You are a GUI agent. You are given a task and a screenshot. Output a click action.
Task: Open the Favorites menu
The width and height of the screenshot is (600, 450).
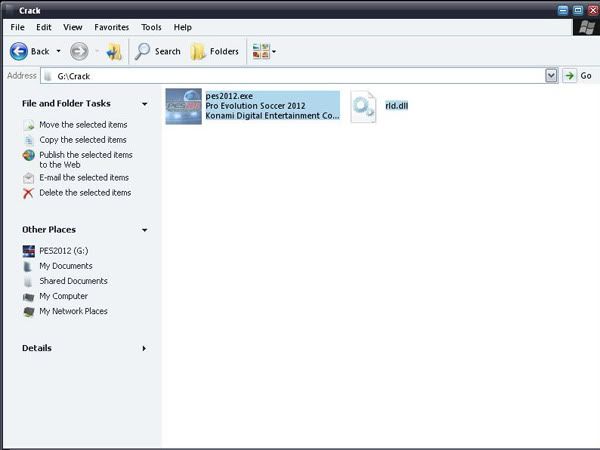click(111, 27)
